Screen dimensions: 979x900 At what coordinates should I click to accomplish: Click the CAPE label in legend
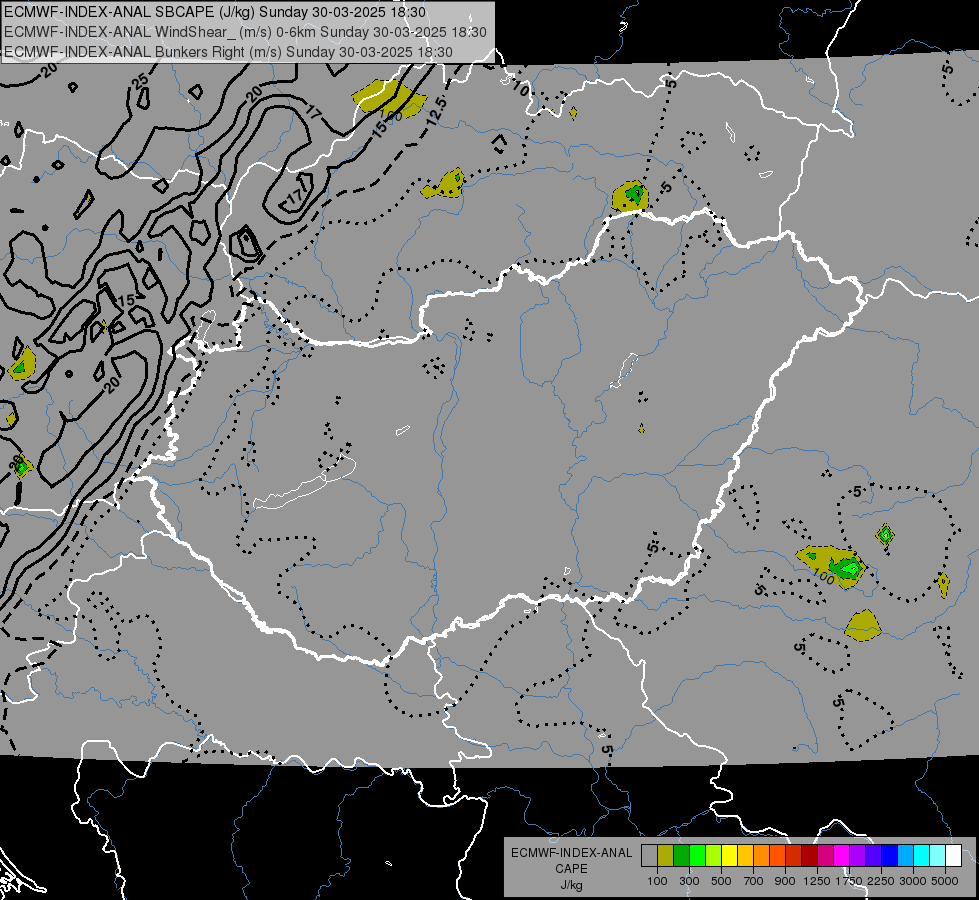click(x=571, y=869)
